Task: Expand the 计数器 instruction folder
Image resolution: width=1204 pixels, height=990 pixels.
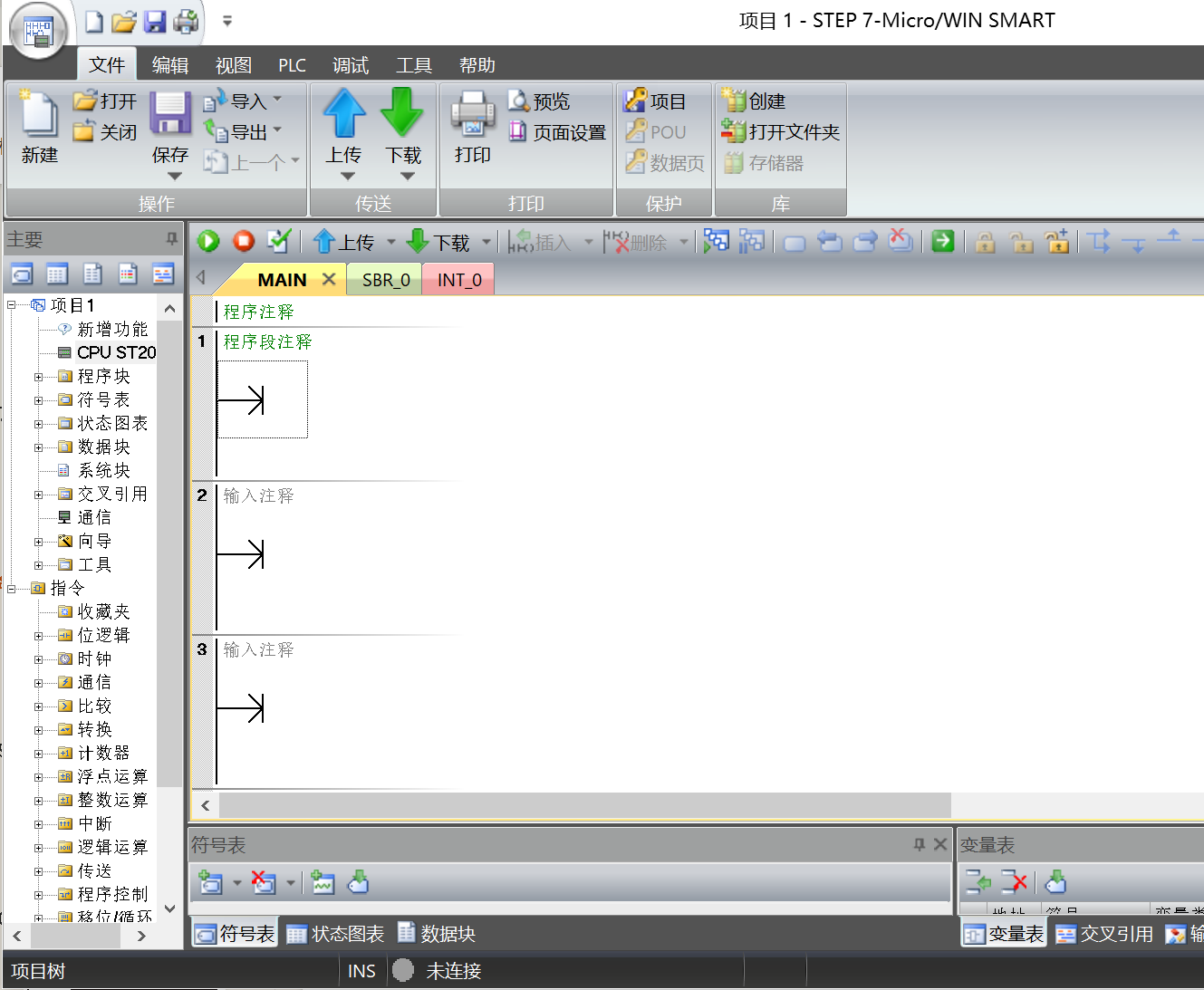Action: pos(39,754)
